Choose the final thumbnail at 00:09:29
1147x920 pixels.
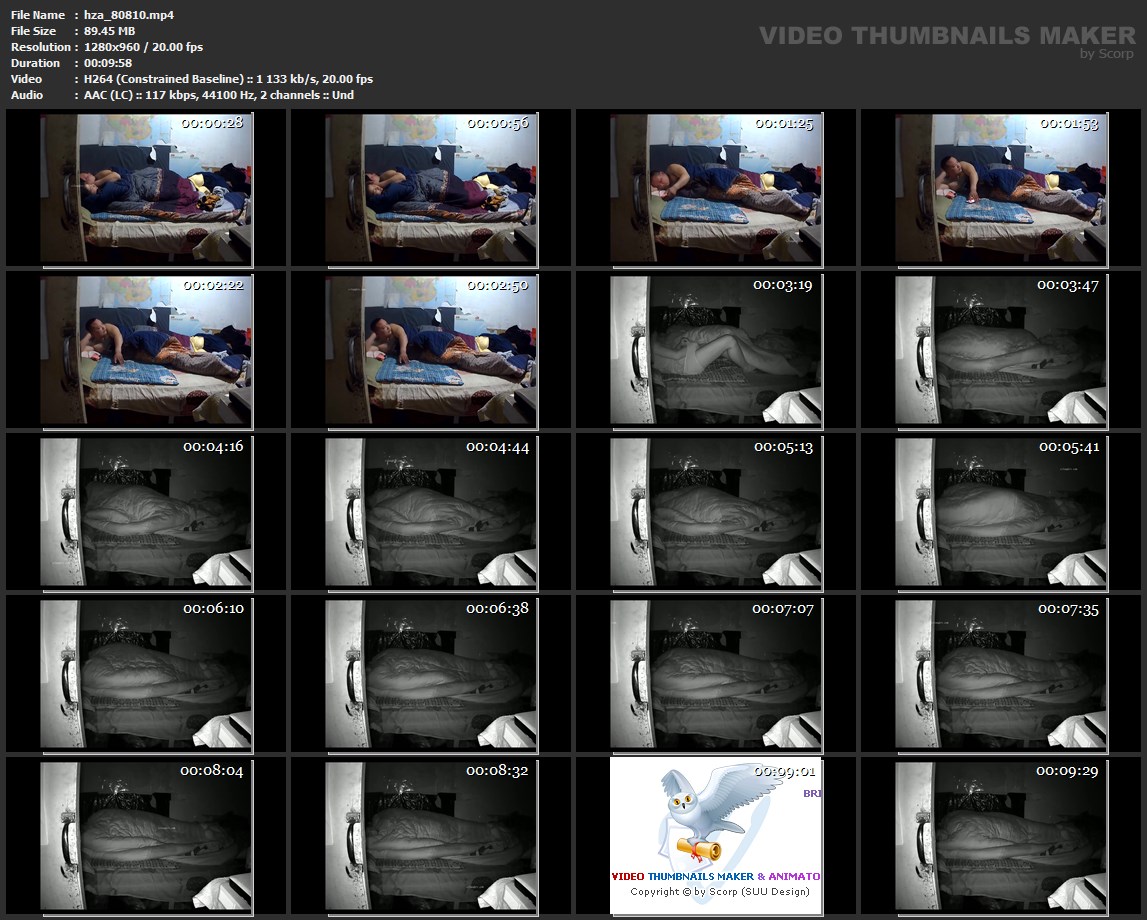coord(1001,835)
